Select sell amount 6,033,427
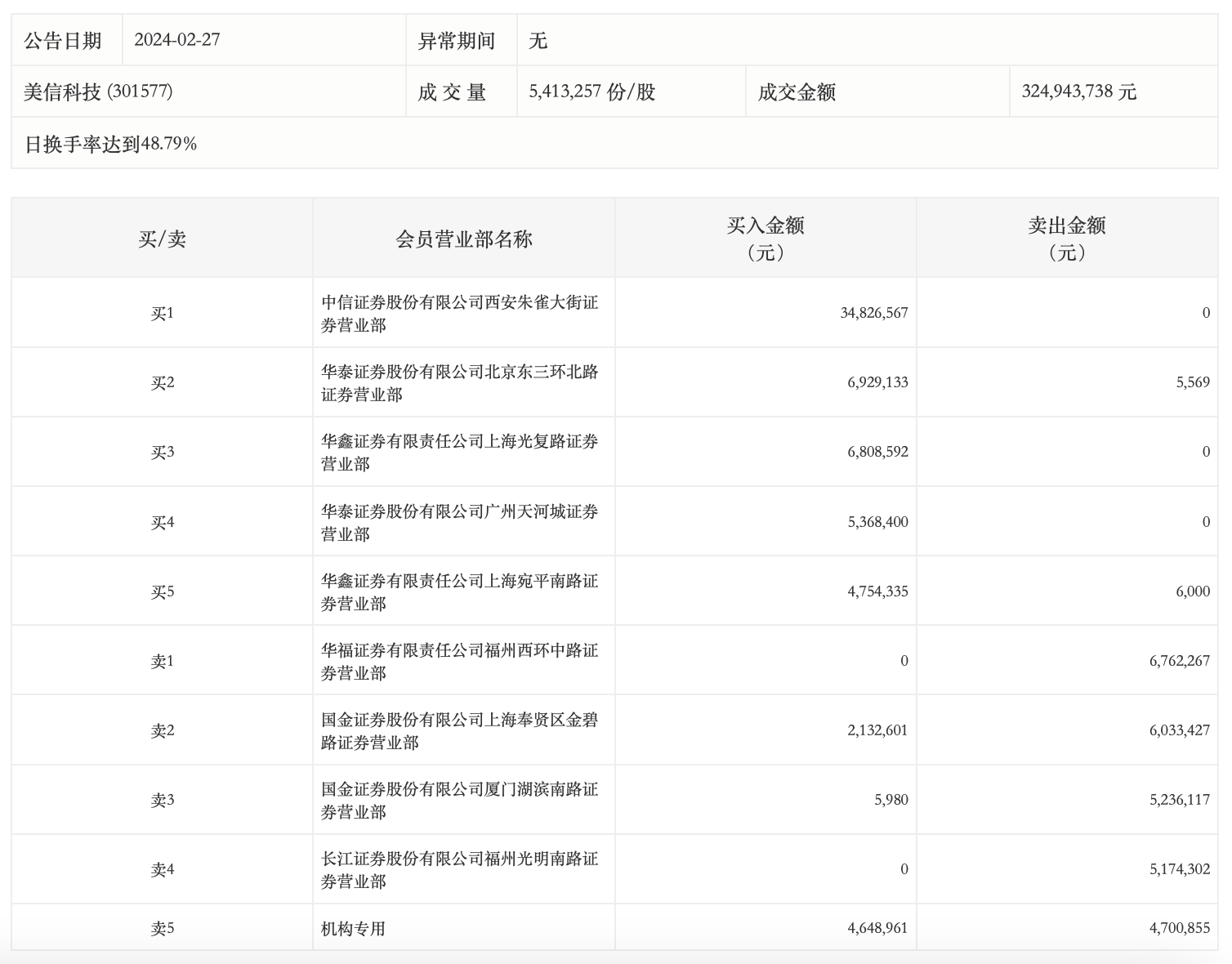This screenshot has width=1232, height=964. (x=1180, y=730)
